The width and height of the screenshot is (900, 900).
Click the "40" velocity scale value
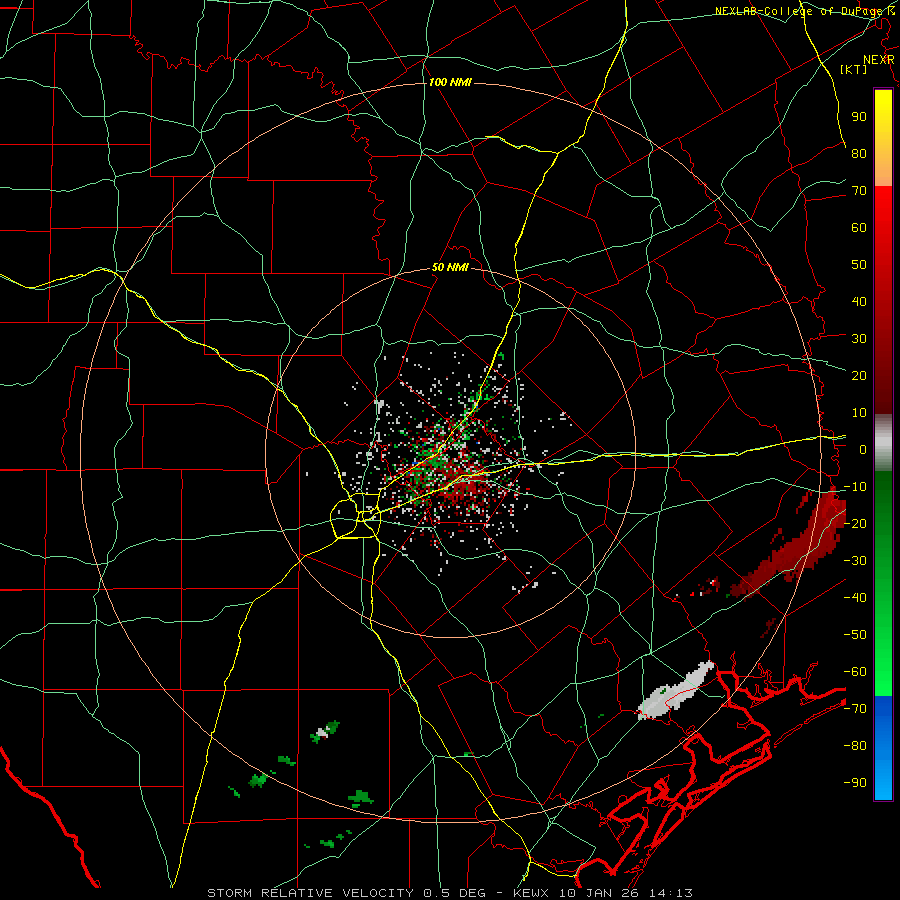[x=859, y=301]
